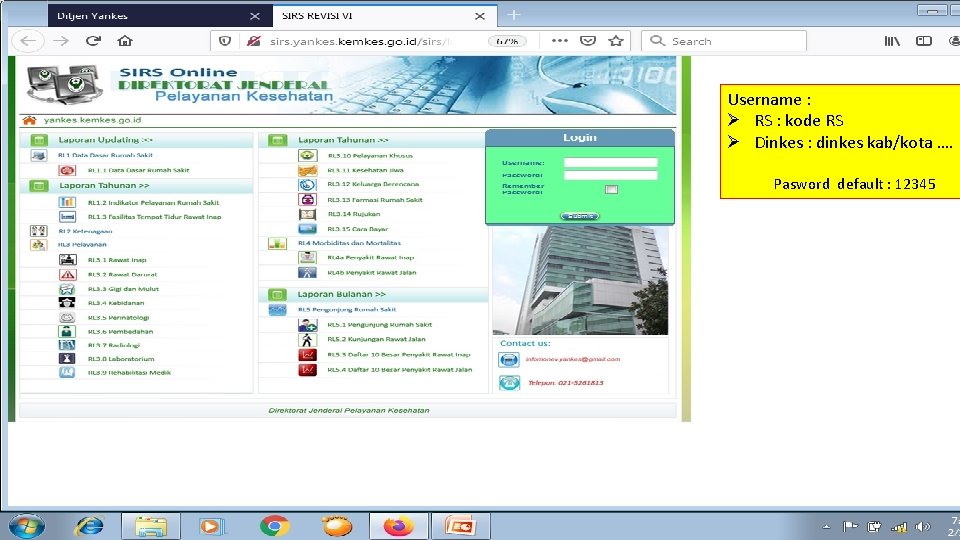Click into the Username input field
Screen dimensions: 960x540
[x=610, y=162]
